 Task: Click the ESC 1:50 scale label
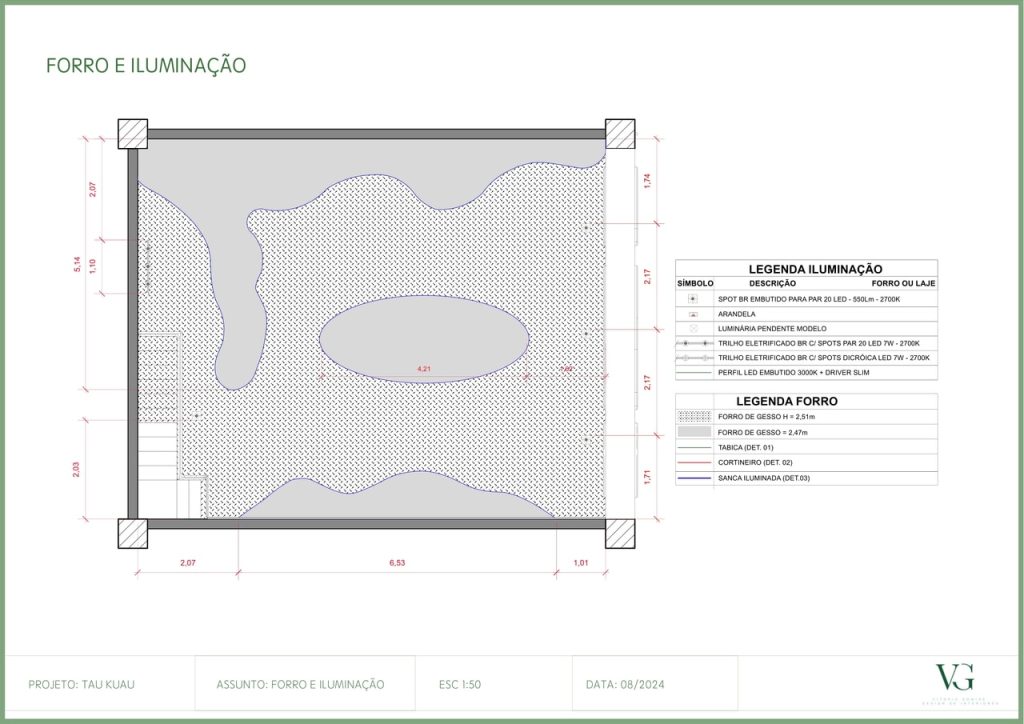461,684
